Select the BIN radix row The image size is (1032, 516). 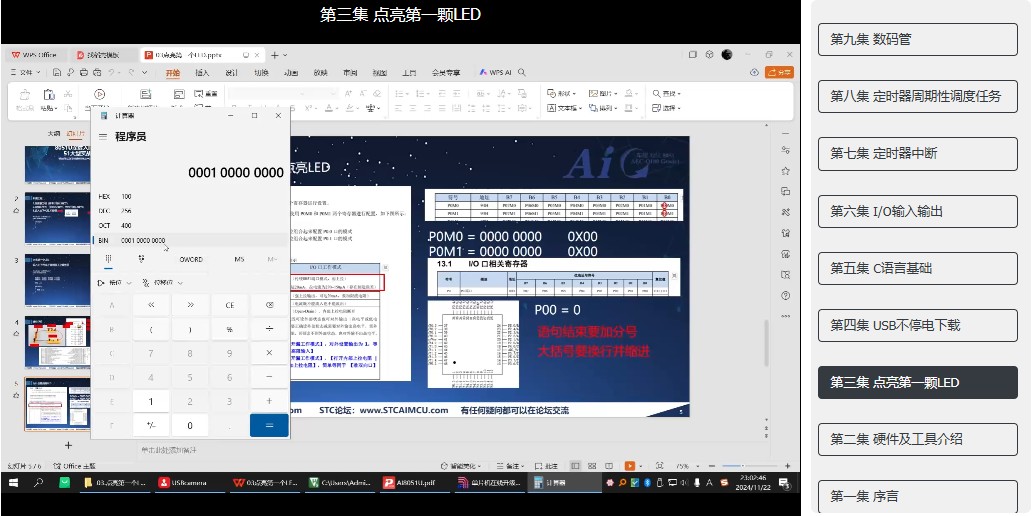click(x=190, y=240)
